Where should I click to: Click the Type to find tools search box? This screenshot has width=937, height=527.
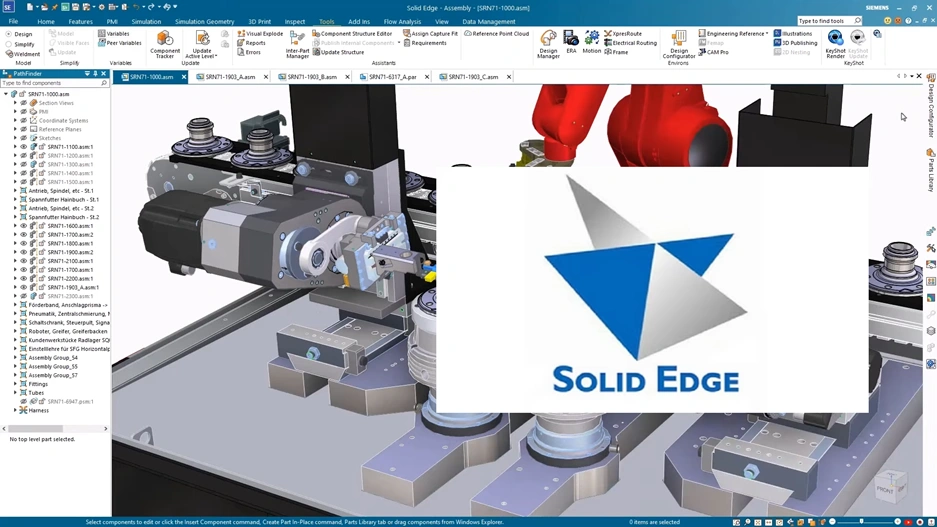(x=829, y=21)
